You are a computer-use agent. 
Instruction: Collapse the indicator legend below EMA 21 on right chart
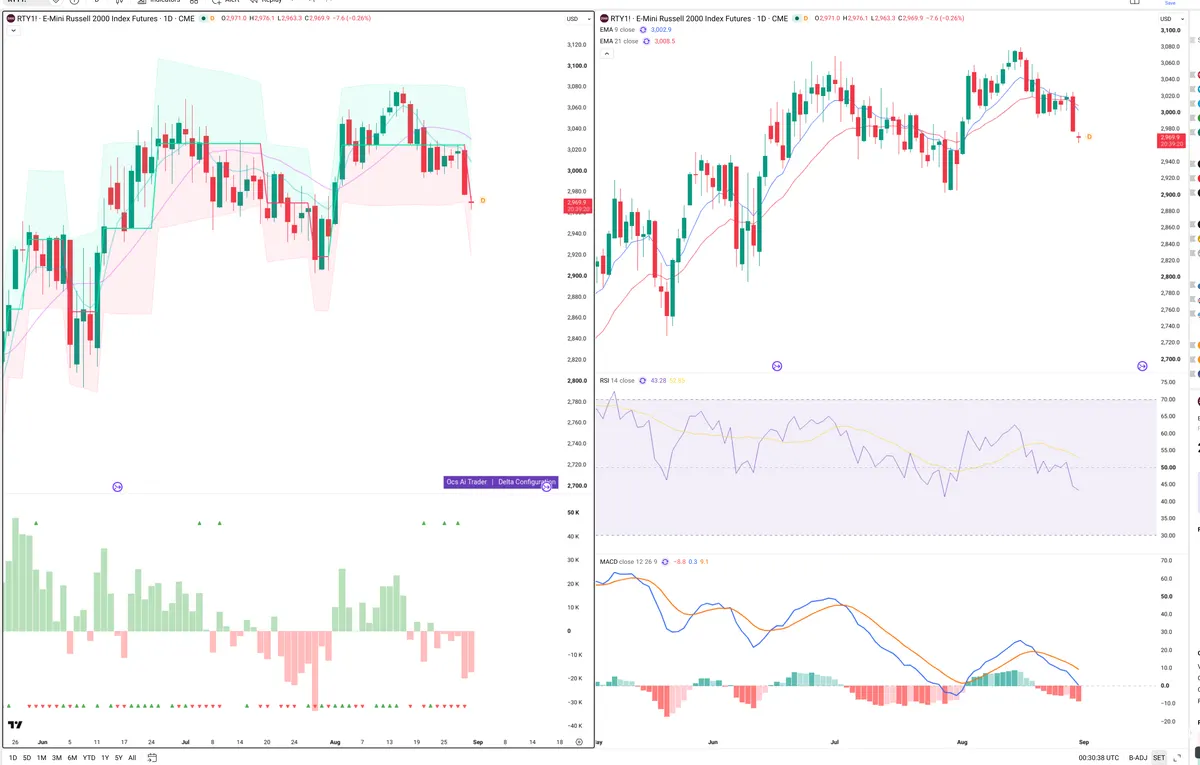pyautogui.click(x=606, y=53)
